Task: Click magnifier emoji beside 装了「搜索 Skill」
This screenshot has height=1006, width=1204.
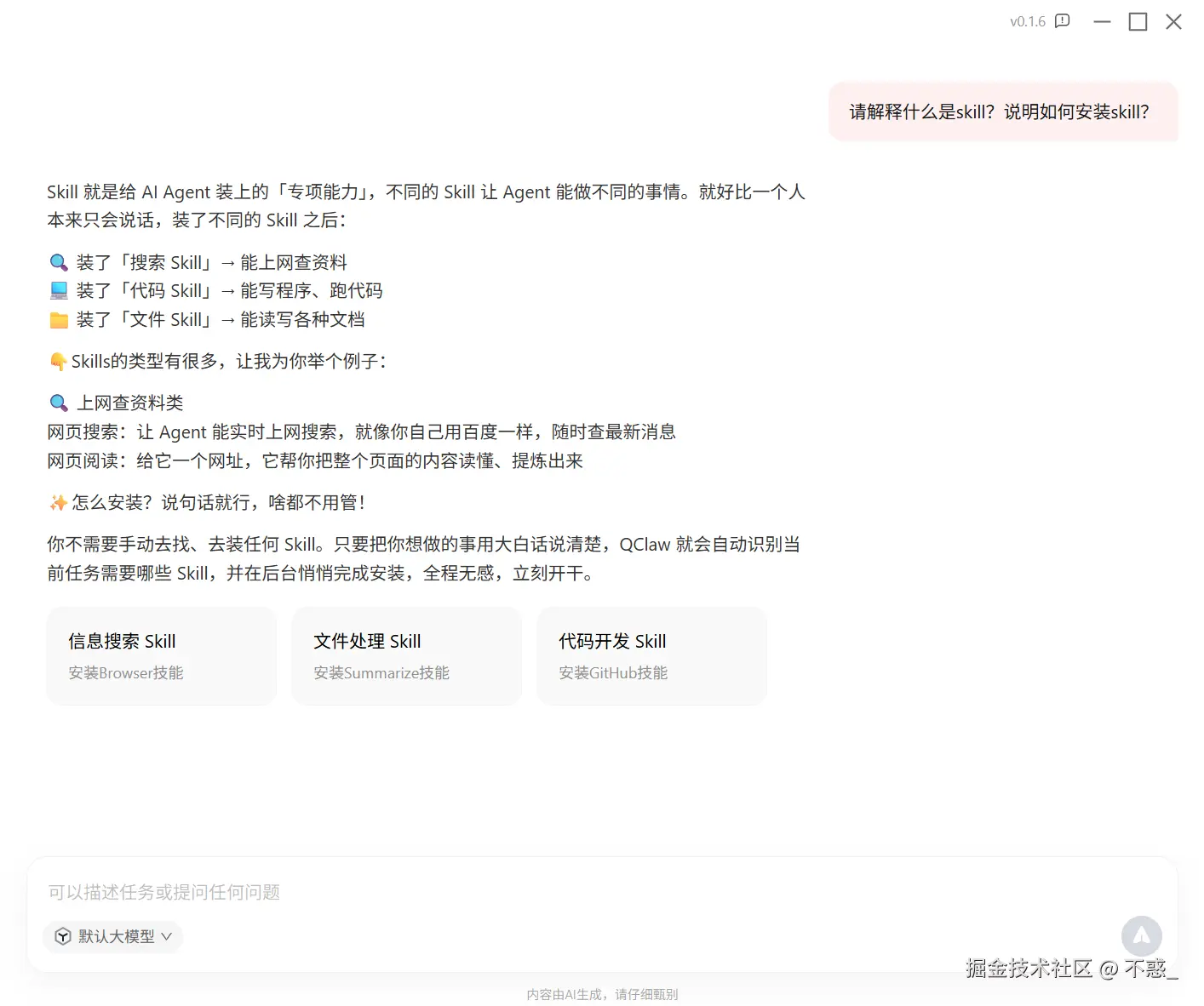Action: pos(59,262)
